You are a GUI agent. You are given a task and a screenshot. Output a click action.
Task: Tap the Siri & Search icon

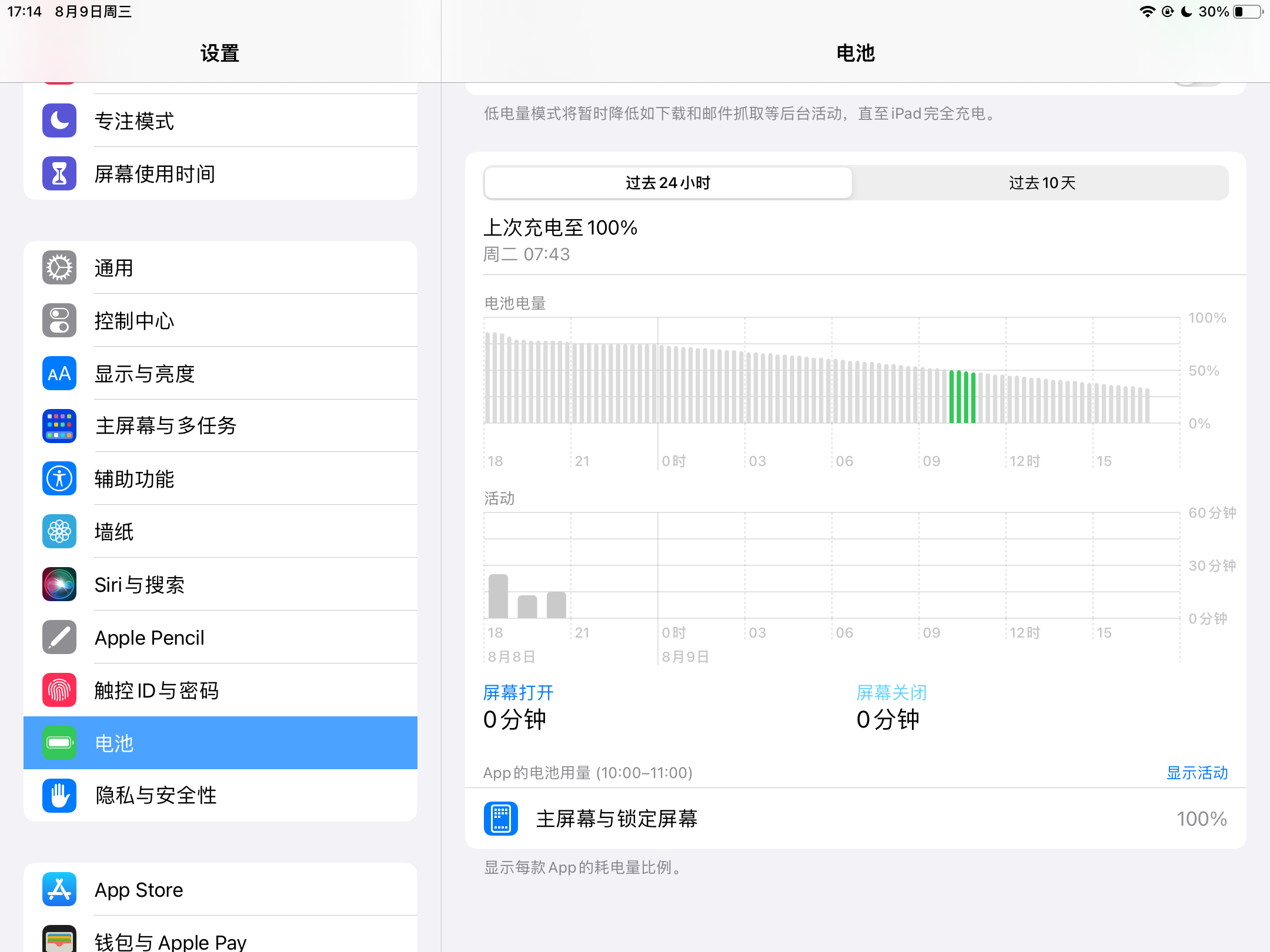pos(59,585)
